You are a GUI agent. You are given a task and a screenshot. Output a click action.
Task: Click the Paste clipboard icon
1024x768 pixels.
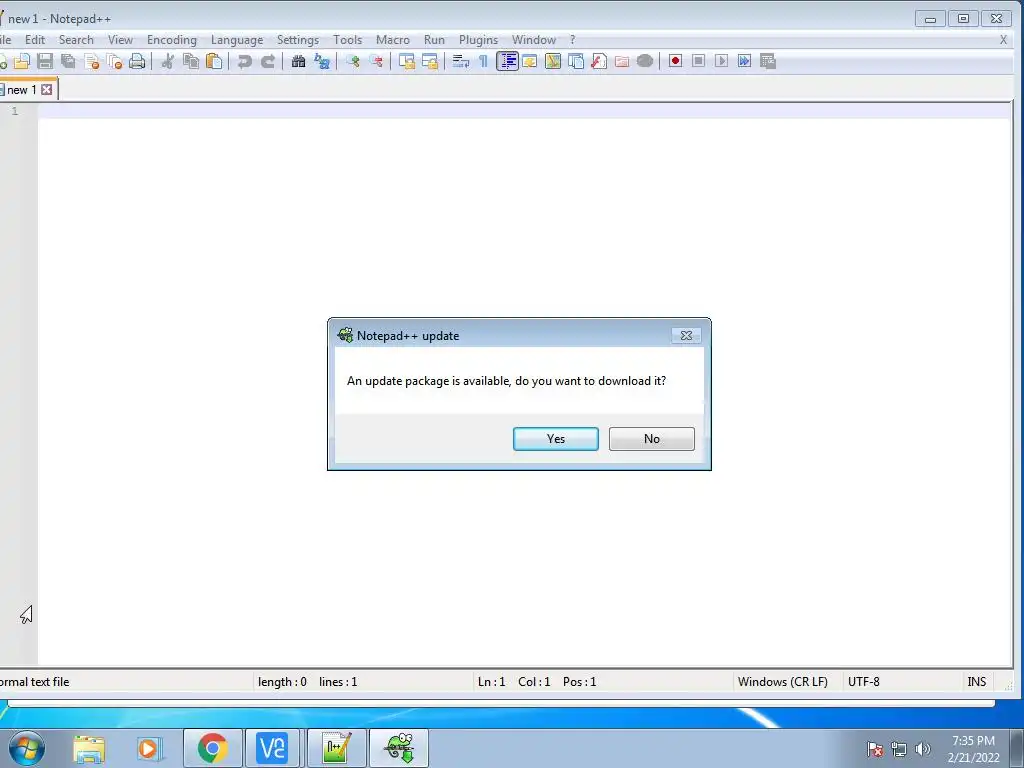pos(214,61)
